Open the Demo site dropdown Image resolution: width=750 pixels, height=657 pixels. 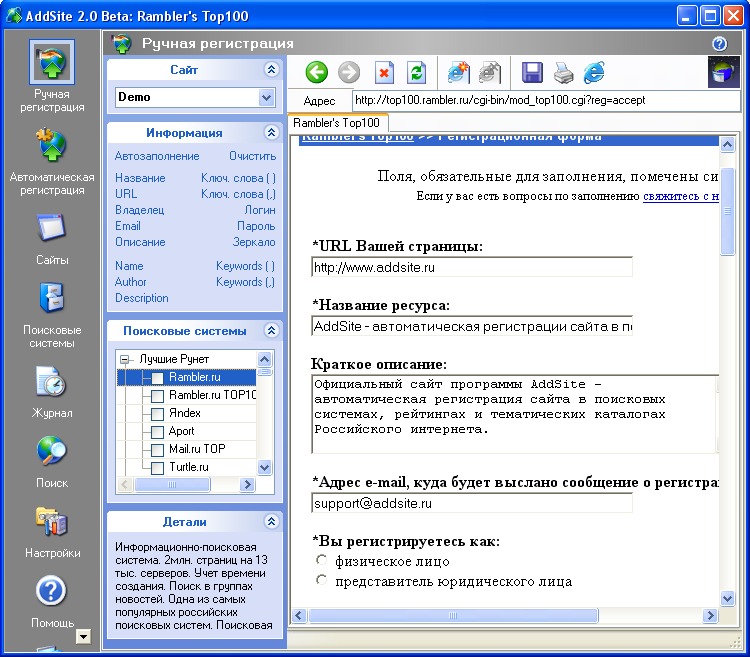tap(266, 98)
